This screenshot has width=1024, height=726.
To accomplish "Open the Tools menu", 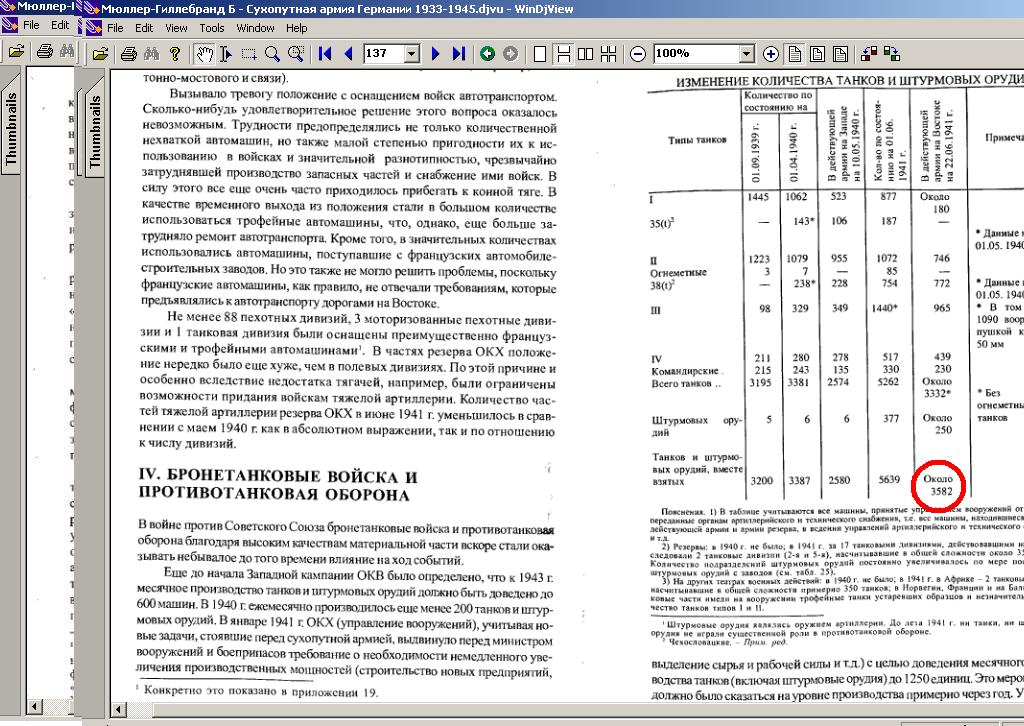I will [211, 28].
